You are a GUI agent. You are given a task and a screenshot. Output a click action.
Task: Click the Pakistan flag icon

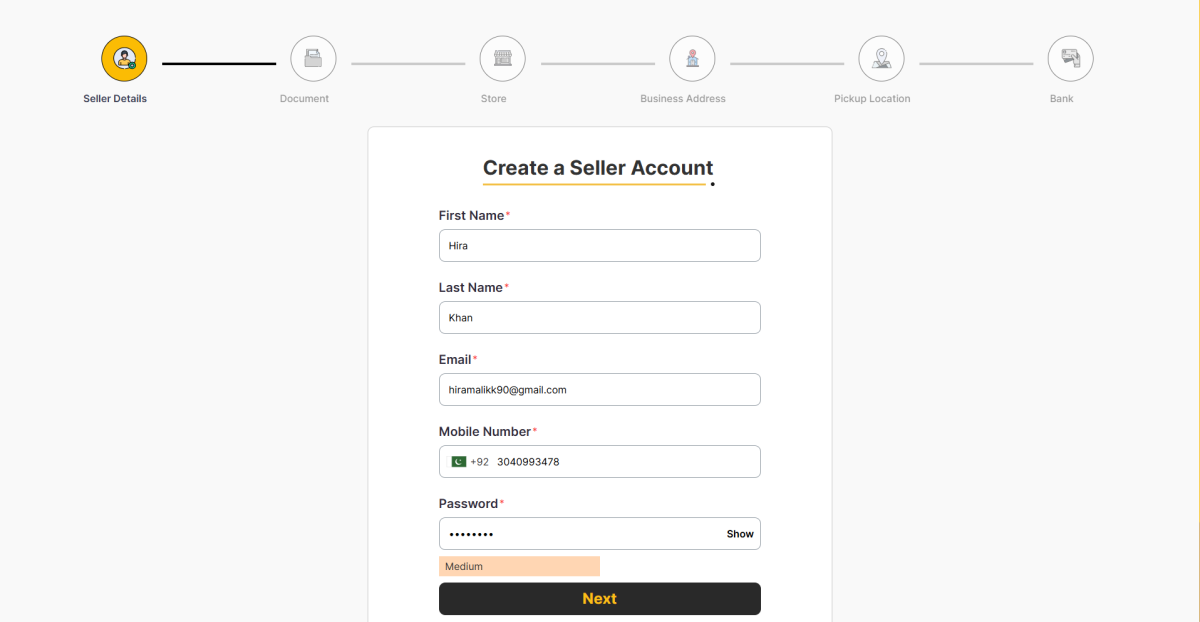click(x=459, y=462)
